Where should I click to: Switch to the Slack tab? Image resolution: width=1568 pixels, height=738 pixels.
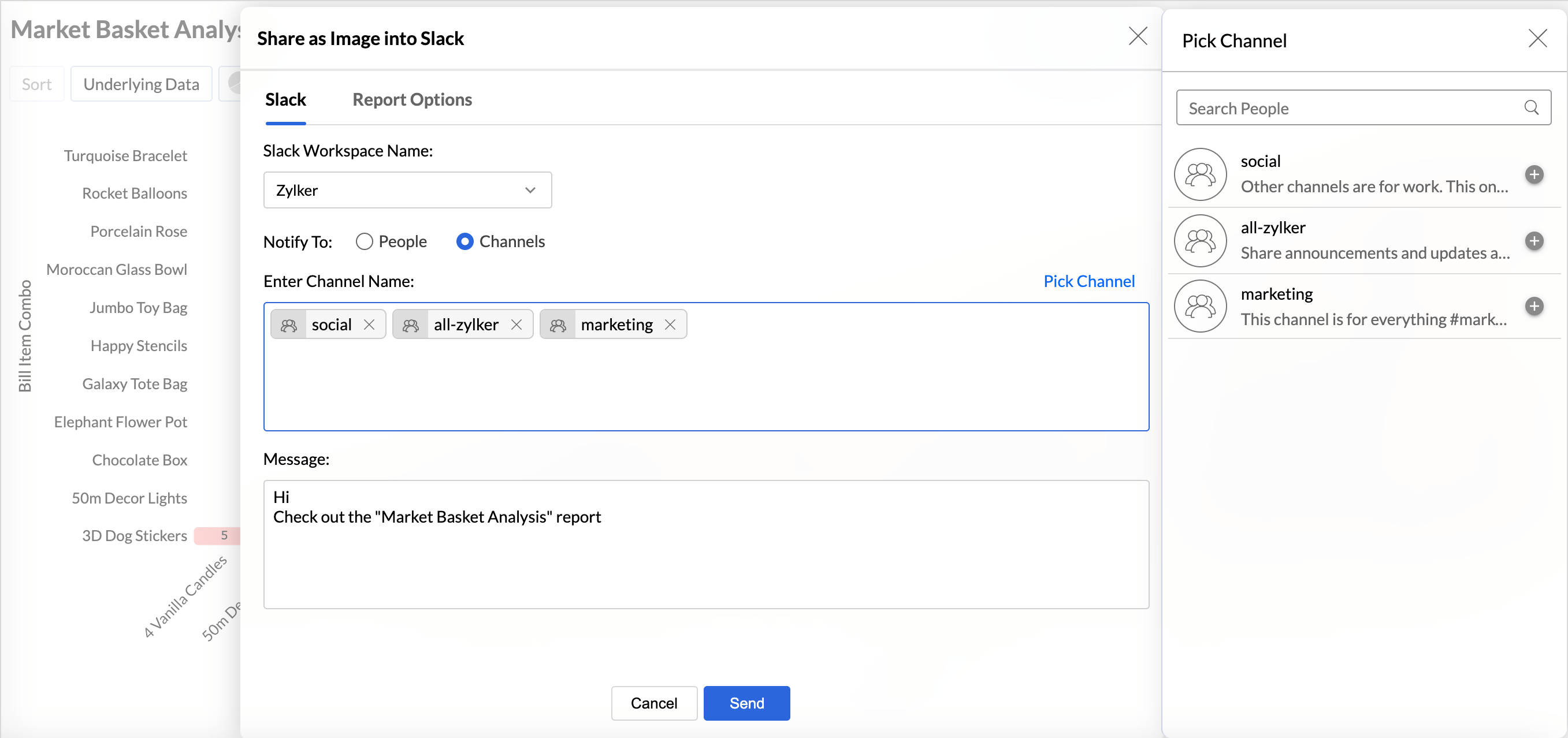285,99
